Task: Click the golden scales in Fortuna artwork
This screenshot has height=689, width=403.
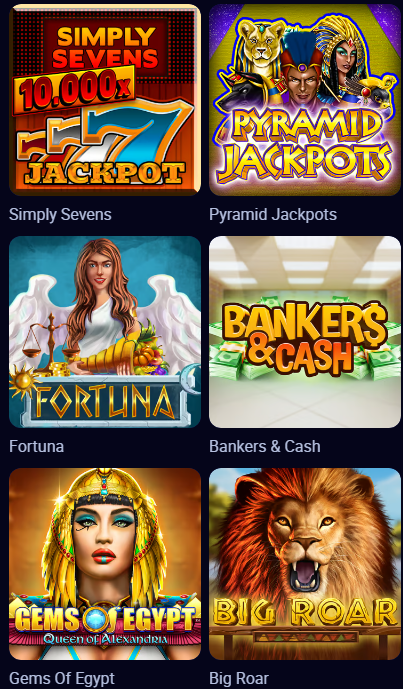Action: click(50, 343)
